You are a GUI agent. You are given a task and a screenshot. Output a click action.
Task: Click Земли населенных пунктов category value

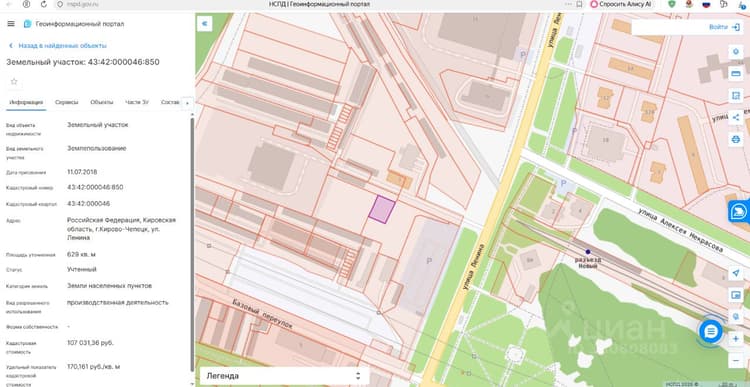[110, 286]
